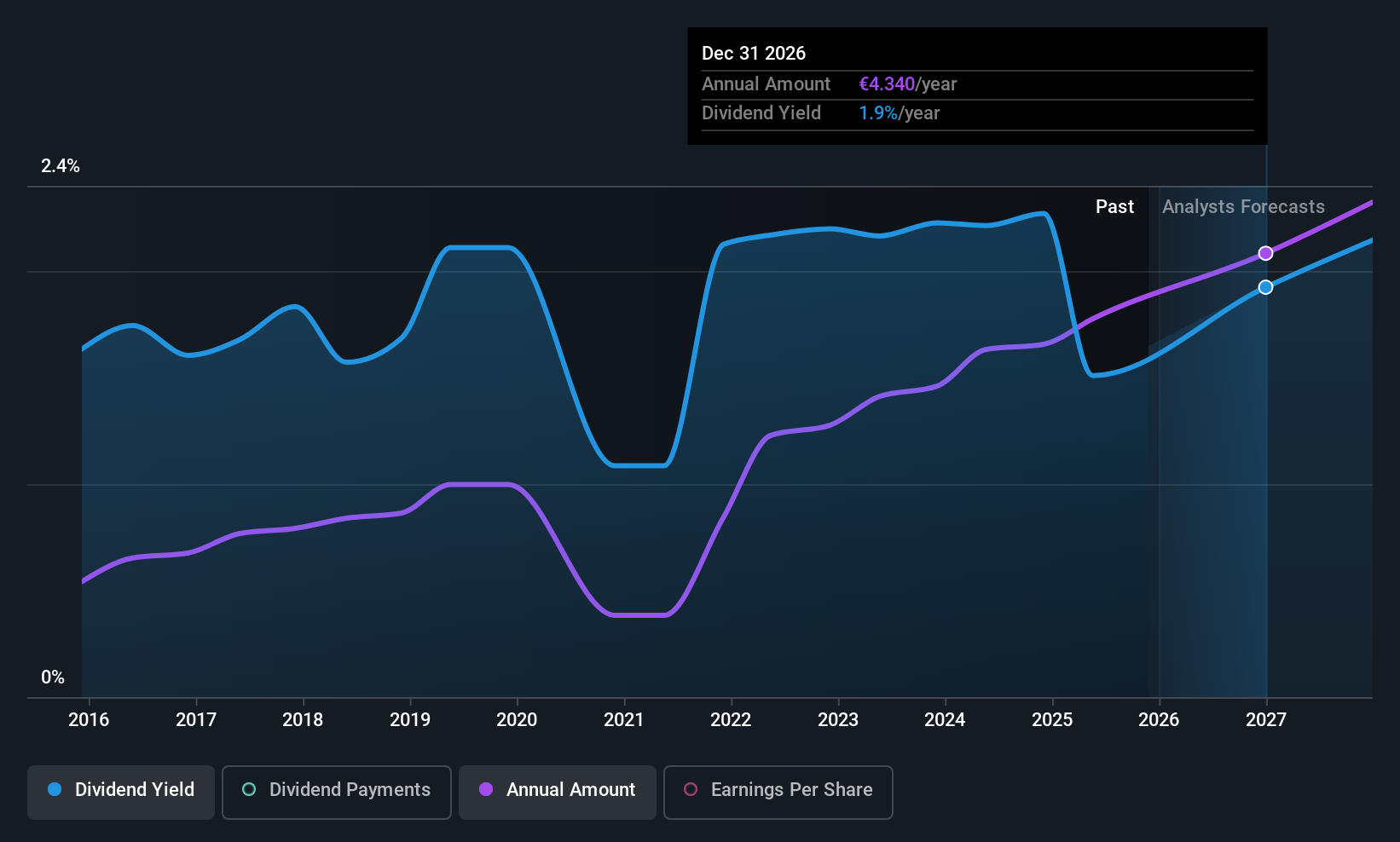Click the Dec 31 2026 tooltip date
The image size is (1400, 842).
[754, 53]
